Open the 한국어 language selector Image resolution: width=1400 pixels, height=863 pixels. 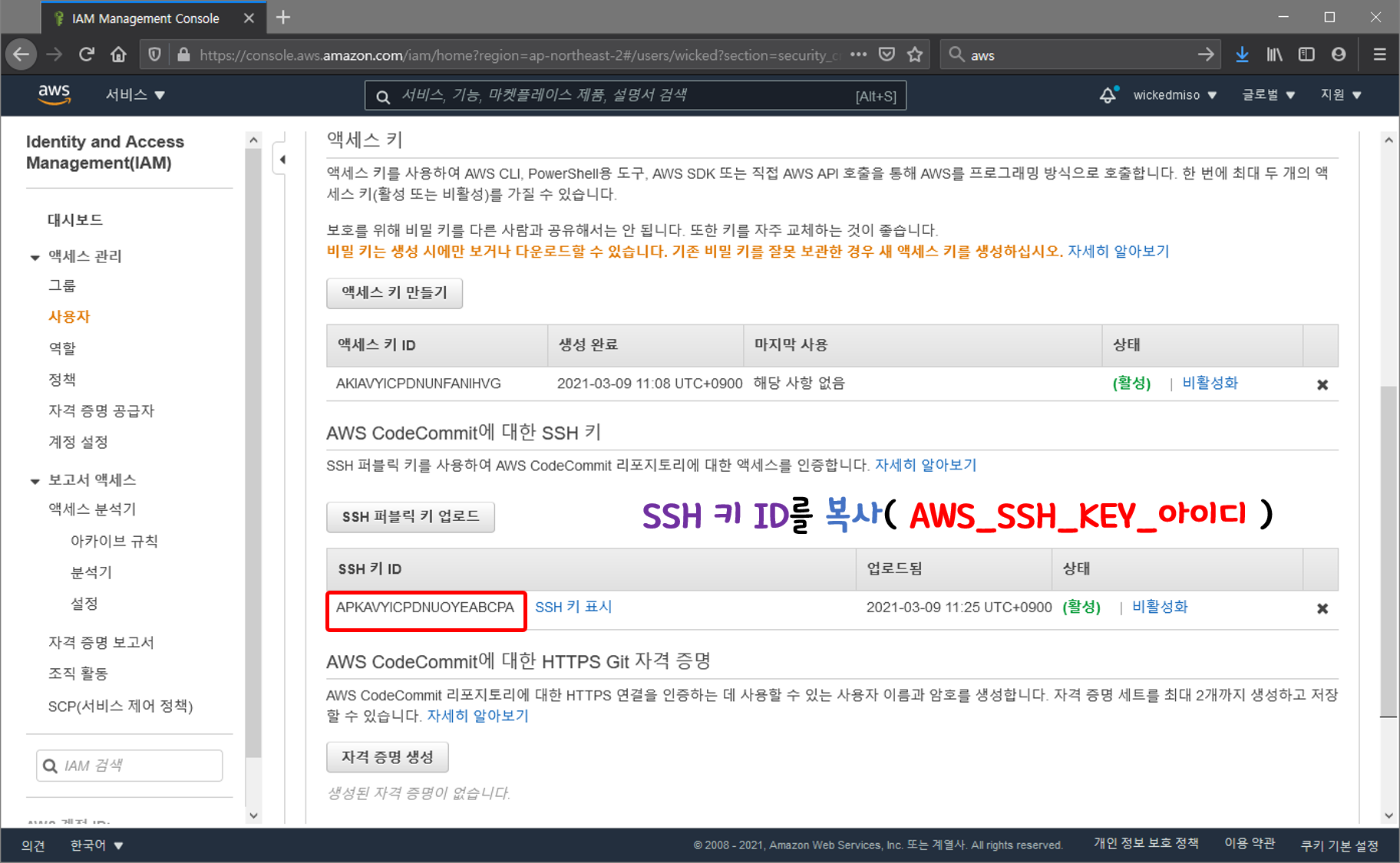[x=97, y=845]
